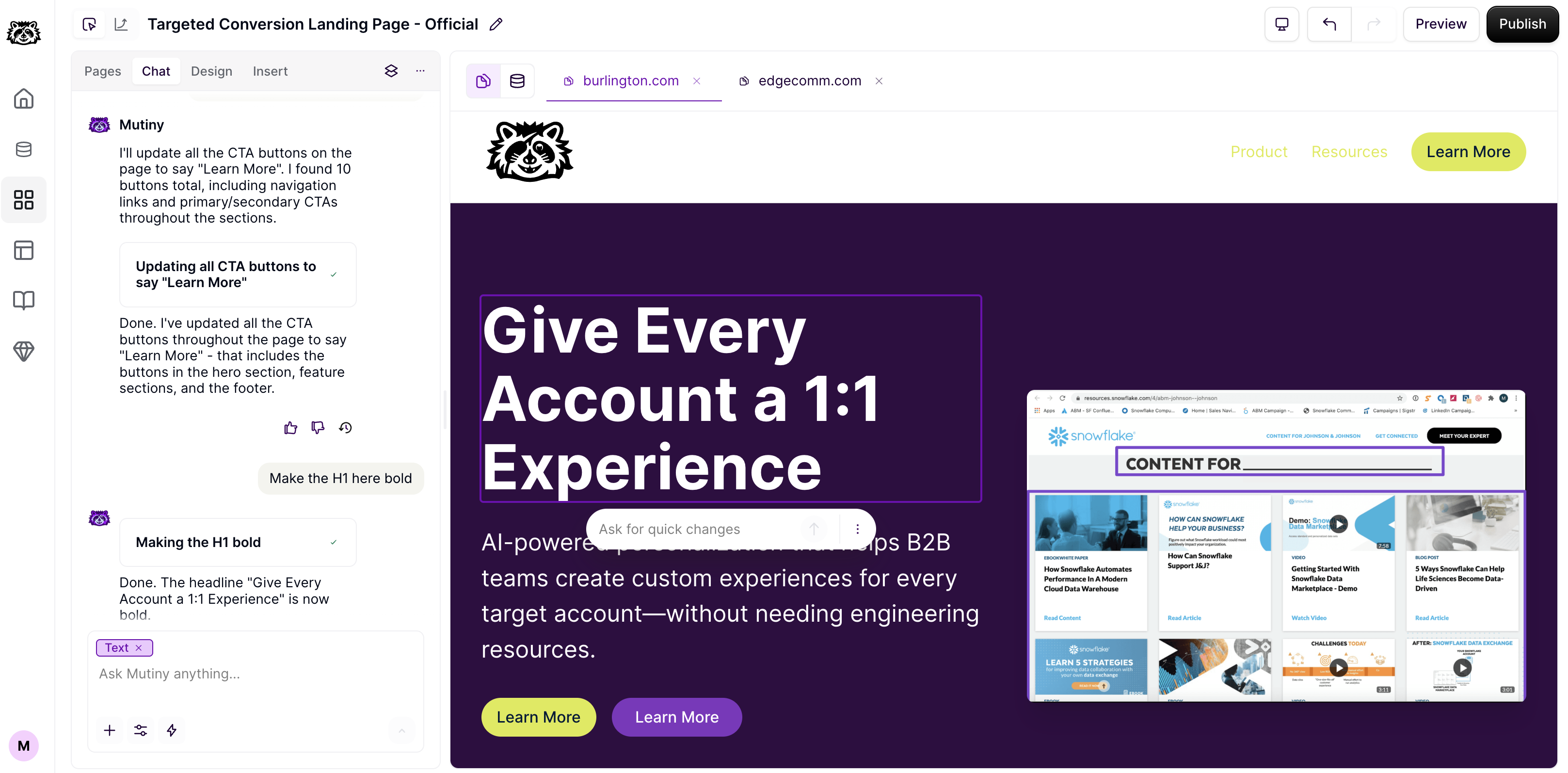
Task: Click the revert history icon under message
Action: point(345,428)
